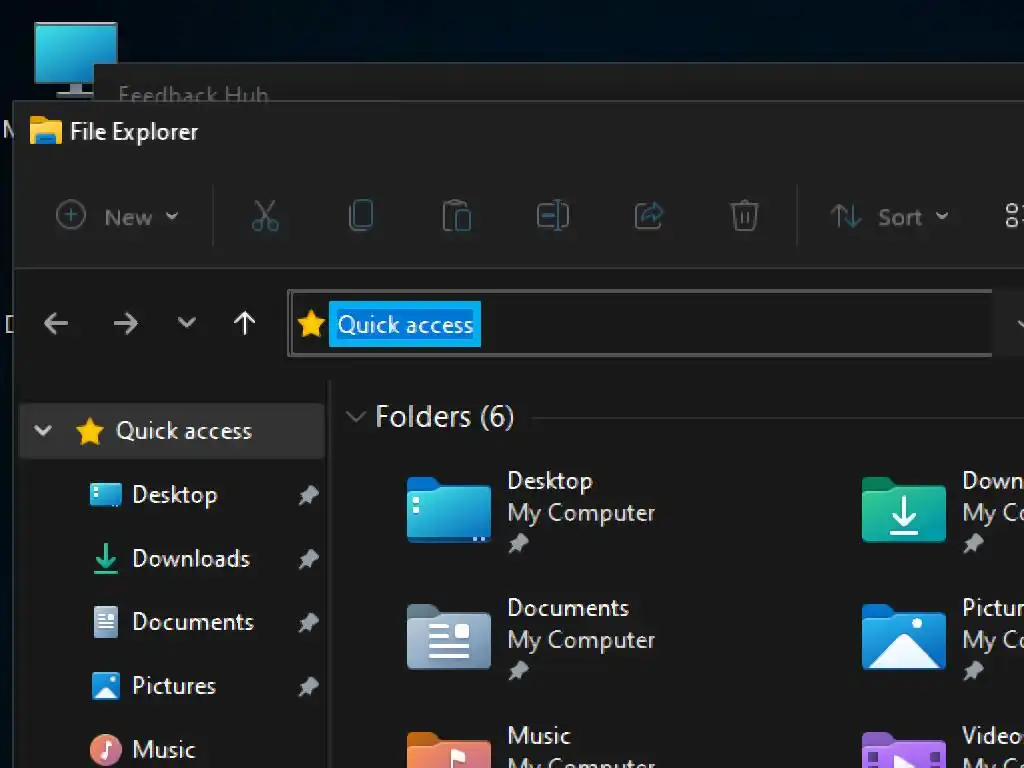Select the Downloads folder tile icon
The height and width of the screenshot is (768, 1024).
904,510
